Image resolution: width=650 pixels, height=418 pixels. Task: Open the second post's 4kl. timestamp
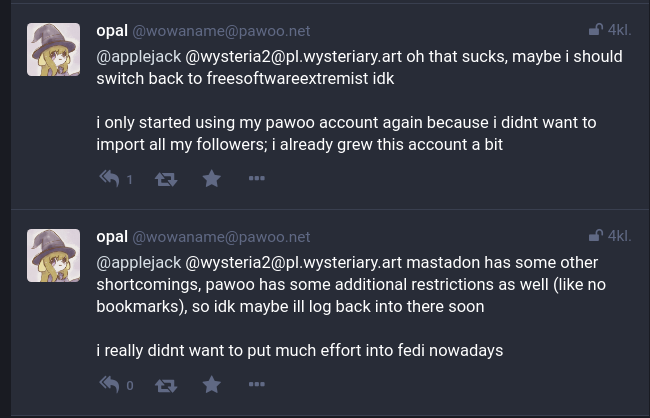coord(620,237)
